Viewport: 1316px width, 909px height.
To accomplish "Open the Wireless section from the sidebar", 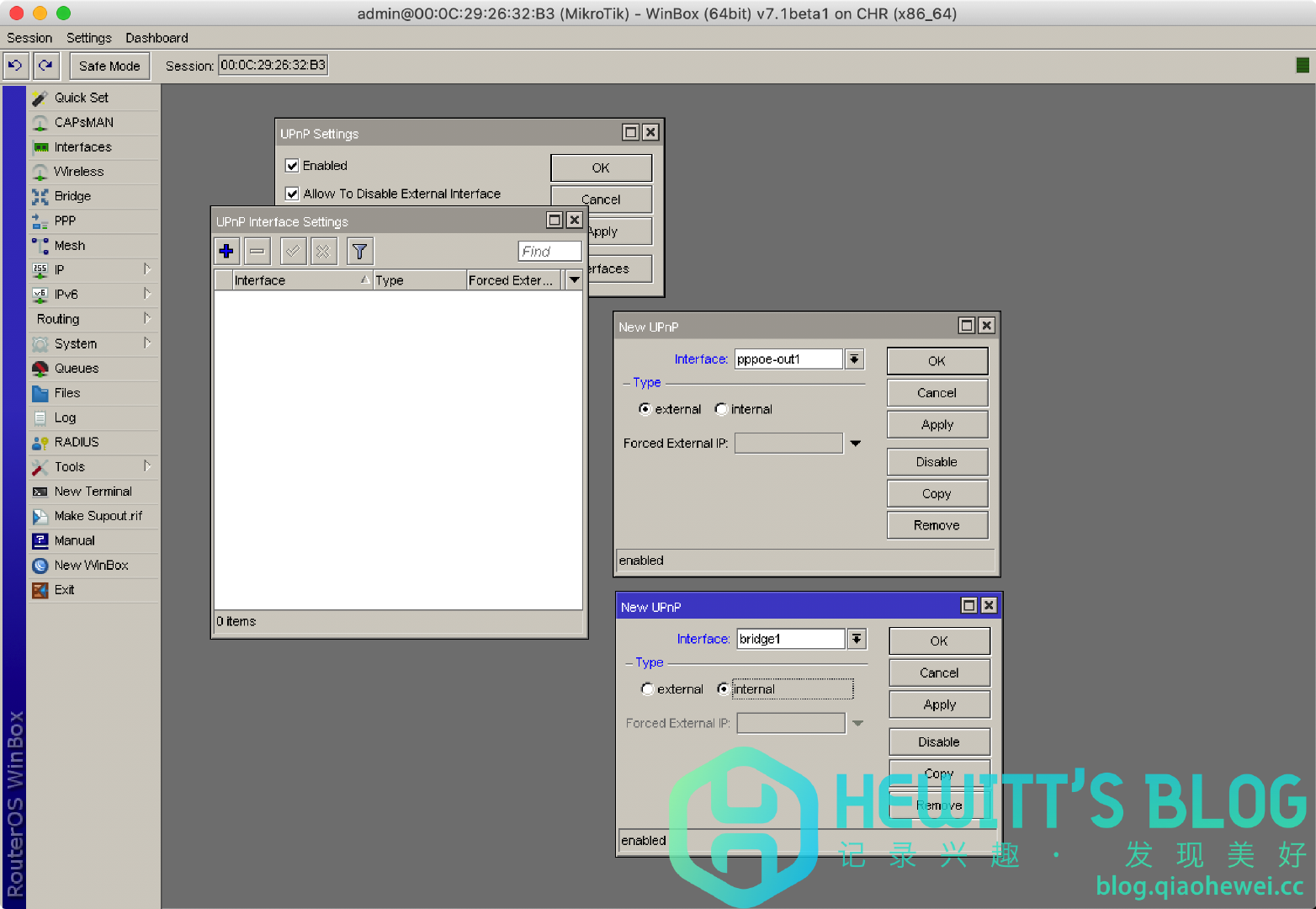I will click(78, 172).
